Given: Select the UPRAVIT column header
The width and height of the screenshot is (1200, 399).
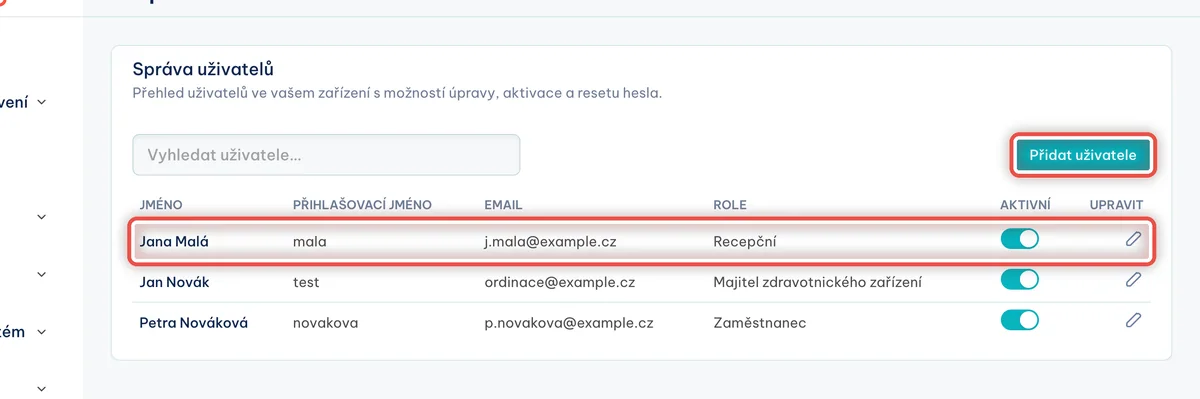Looking at the screenshot, I should [1116, 205].
